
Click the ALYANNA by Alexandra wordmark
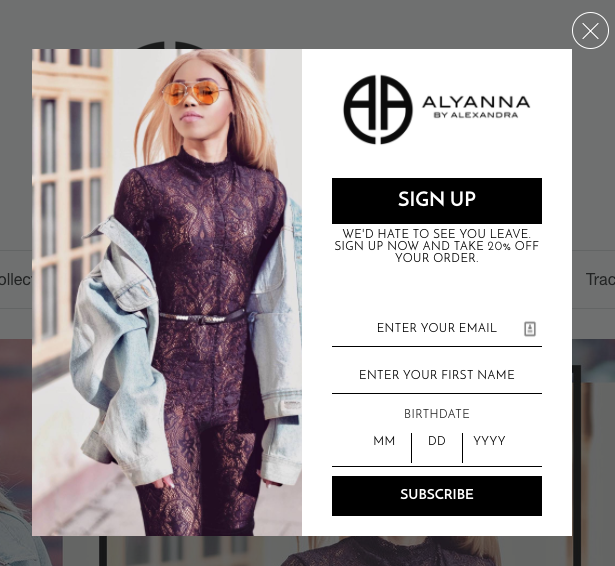476,107
